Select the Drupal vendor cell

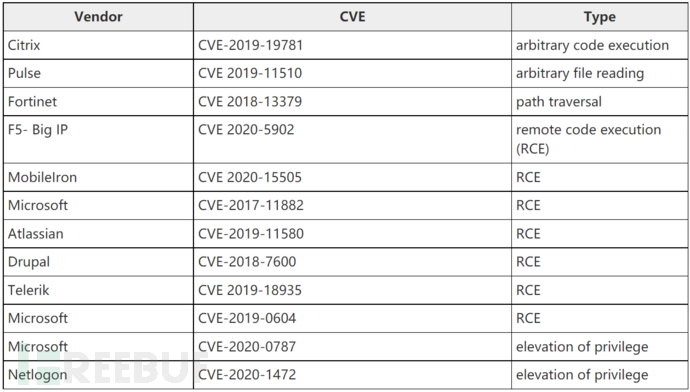pyautogui.click(x=98, y=262)
